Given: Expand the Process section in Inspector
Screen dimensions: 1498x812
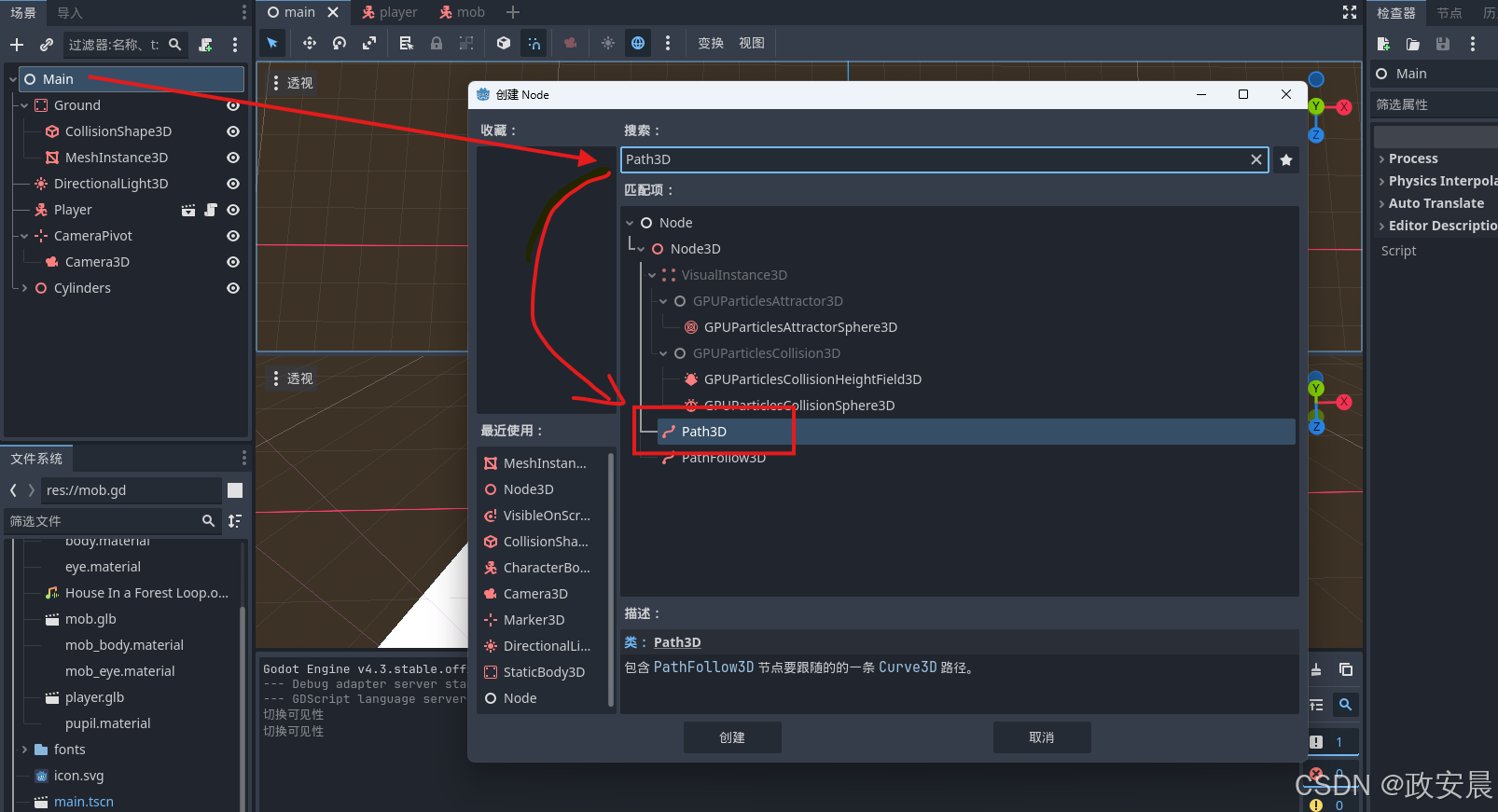Looking at the screenshot, I should pos(1381,159).
